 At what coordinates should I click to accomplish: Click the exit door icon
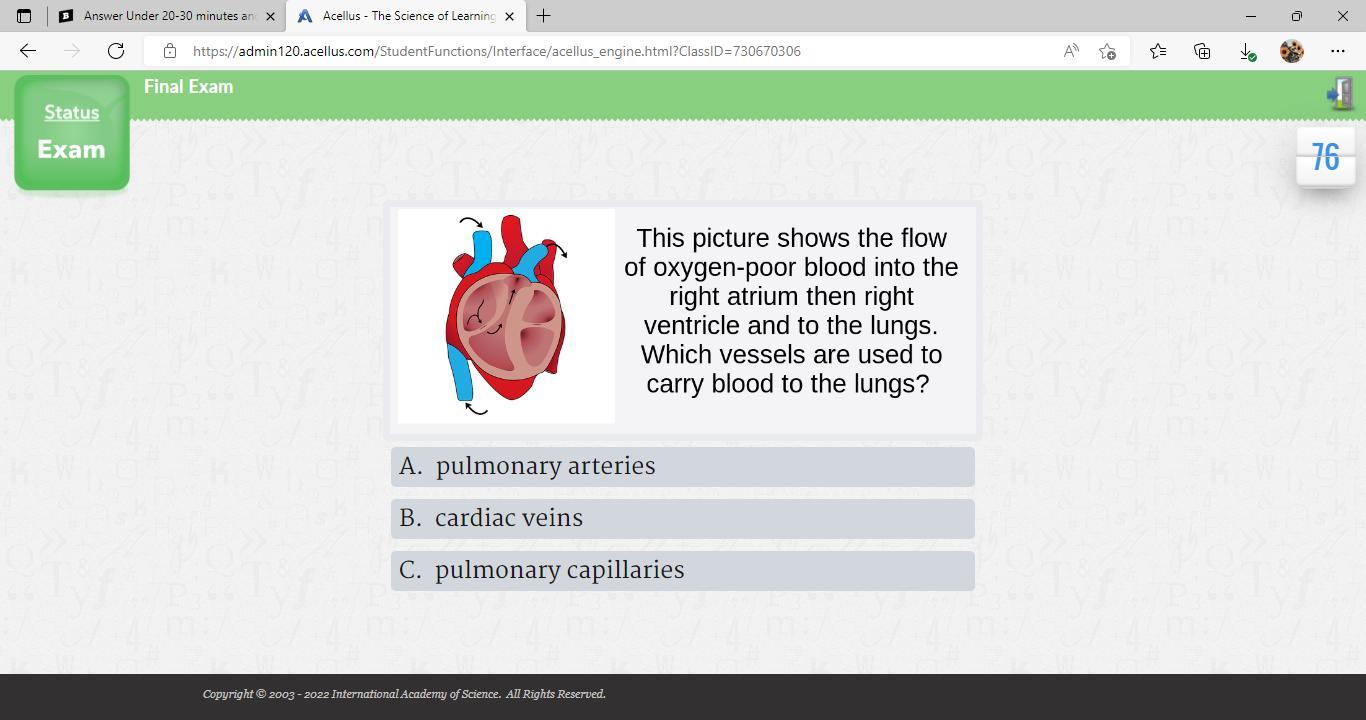1340,94
